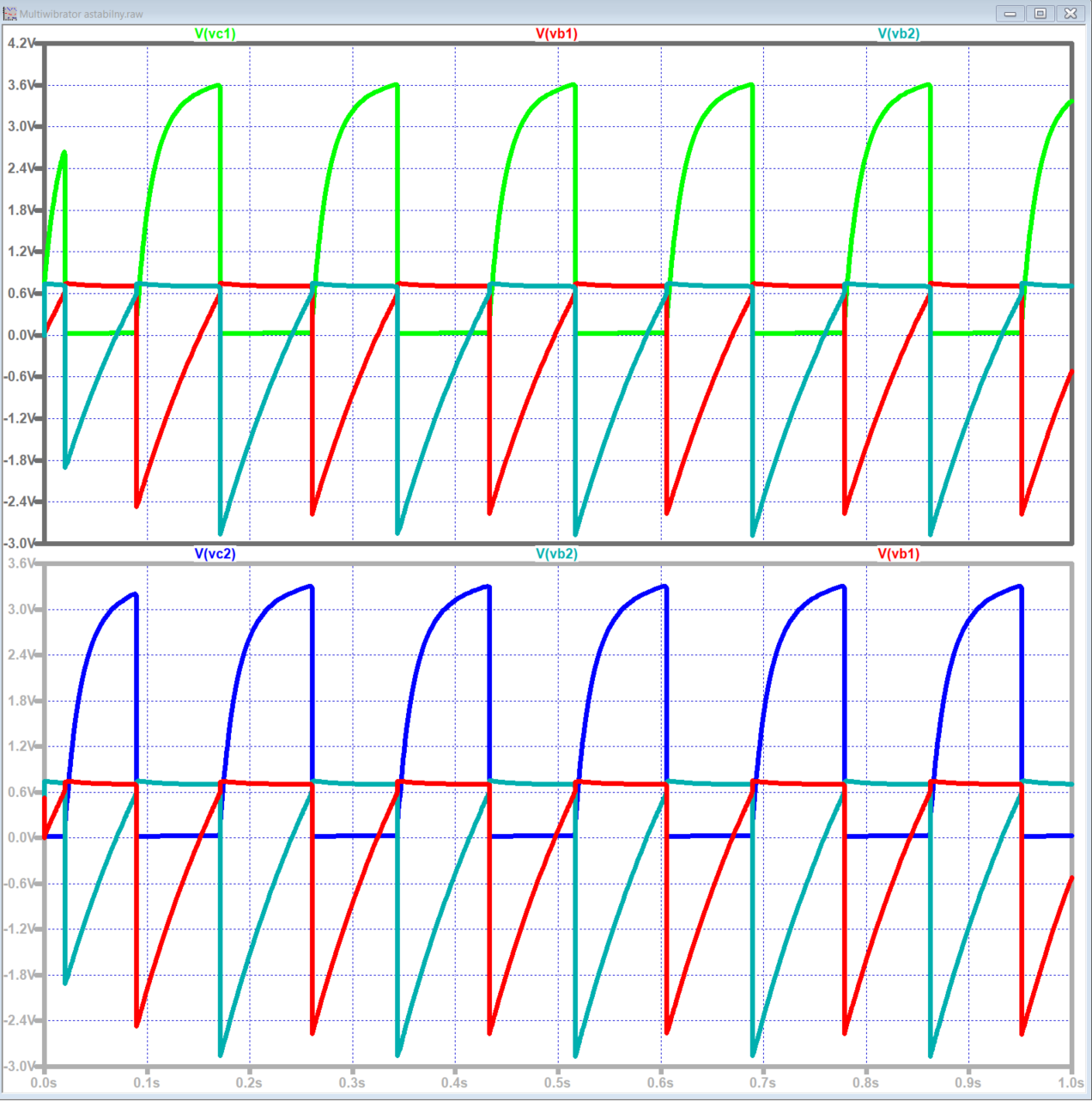The image size is (1092, 1101).
Task: Click the 3.6V label on bottom pane axis
Action: (21, 563)
